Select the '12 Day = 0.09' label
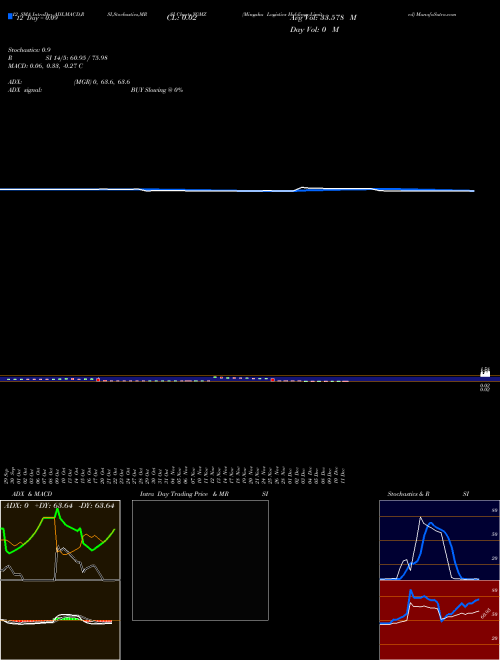500x660 pixels. click(x=37, y=18)
